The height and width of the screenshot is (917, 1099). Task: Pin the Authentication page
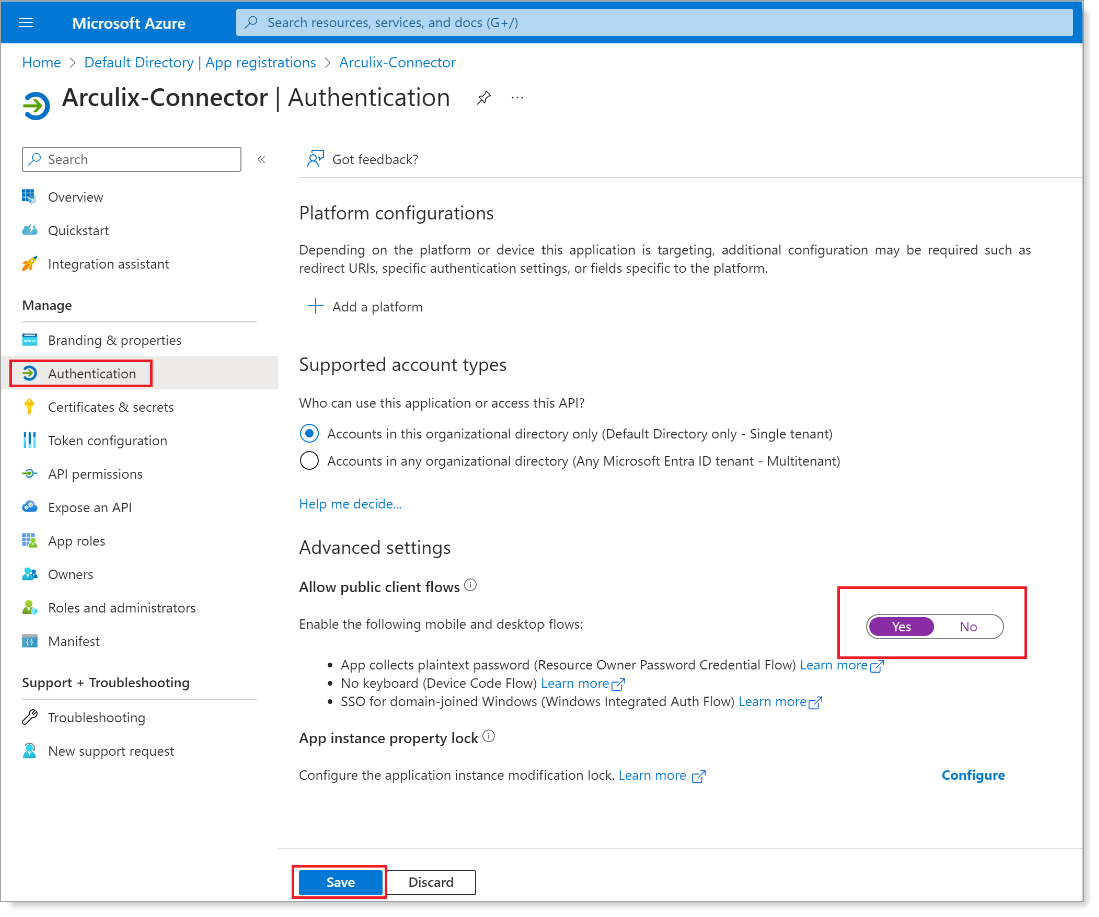tap(484, 98)
